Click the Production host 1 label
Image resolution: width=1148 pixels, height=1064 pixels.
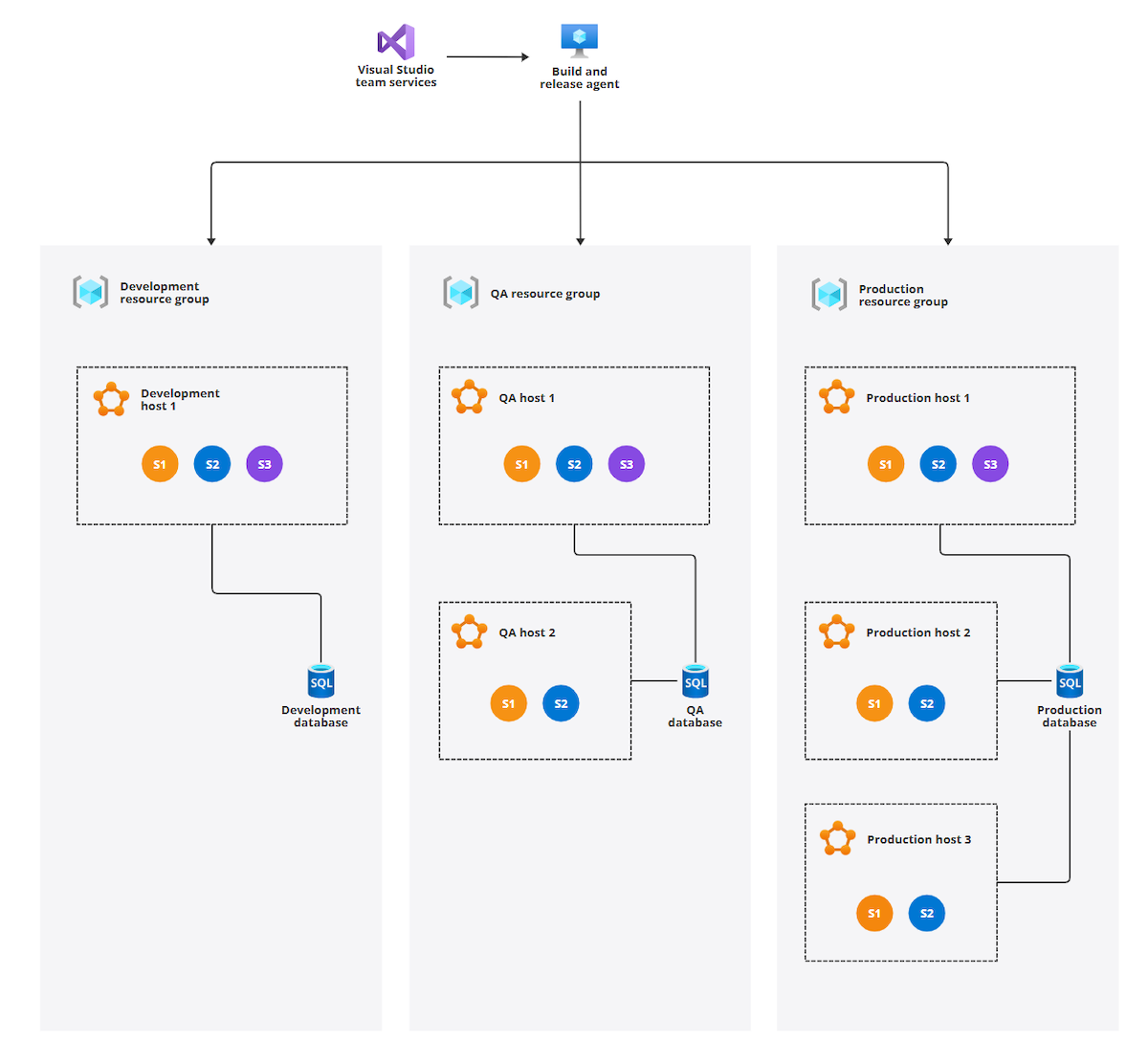pyautogui.click(x=917, y=398)
